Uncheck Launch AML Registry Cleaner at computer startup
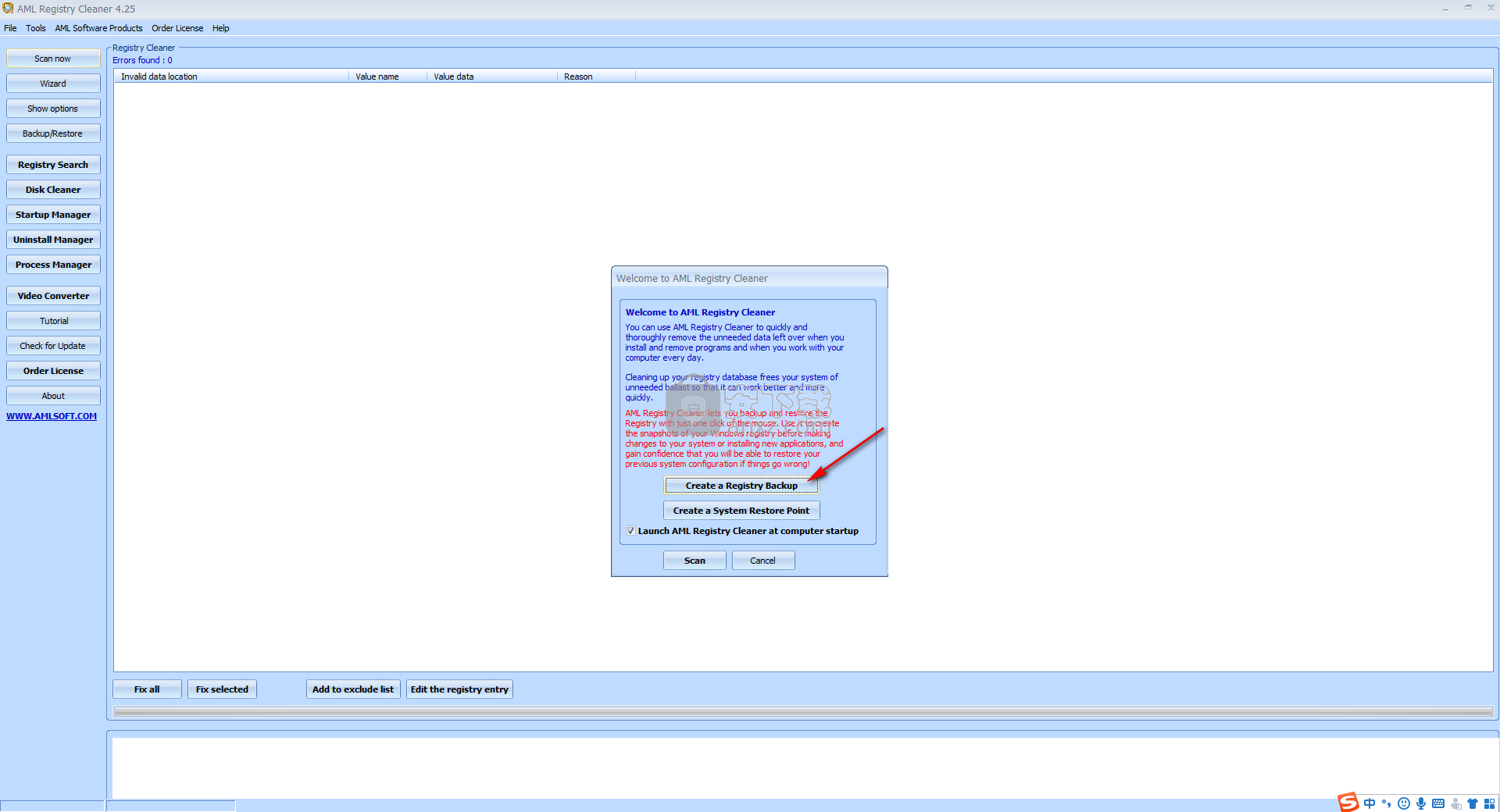 tap(630, 531)
